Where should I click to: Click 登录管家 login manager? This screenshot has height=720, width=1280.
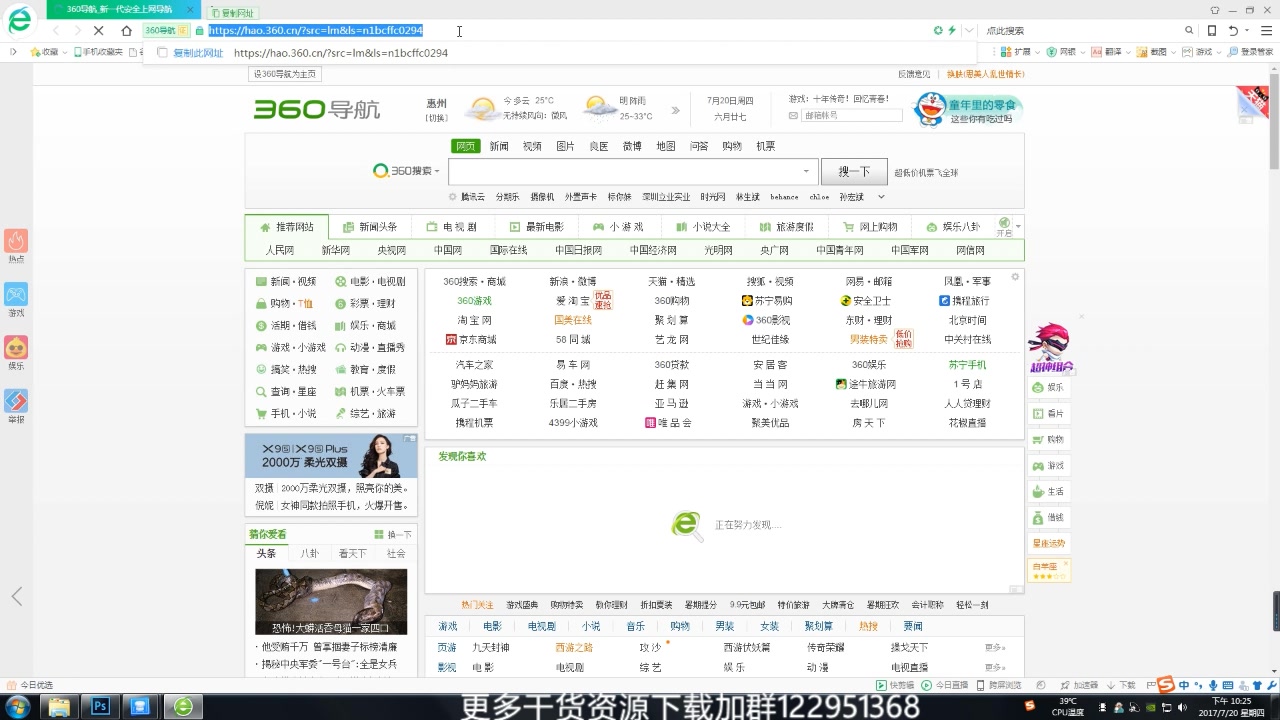[x=1250, y=52]
